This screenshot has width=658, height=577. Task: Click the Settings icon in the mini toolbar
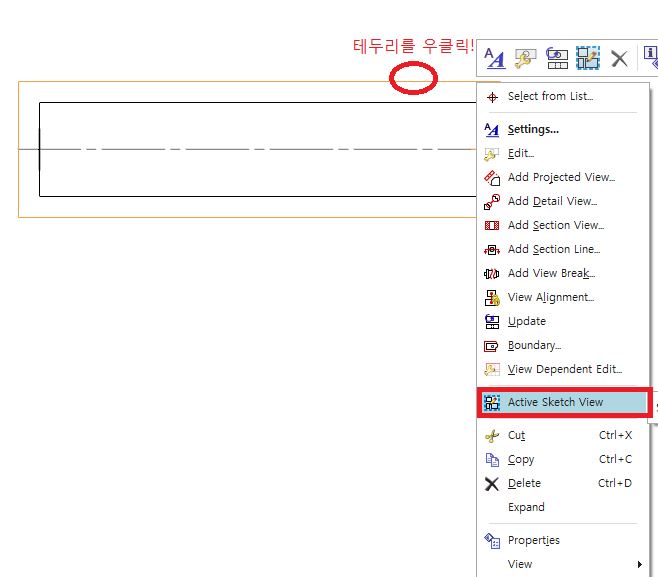[494, 58]
